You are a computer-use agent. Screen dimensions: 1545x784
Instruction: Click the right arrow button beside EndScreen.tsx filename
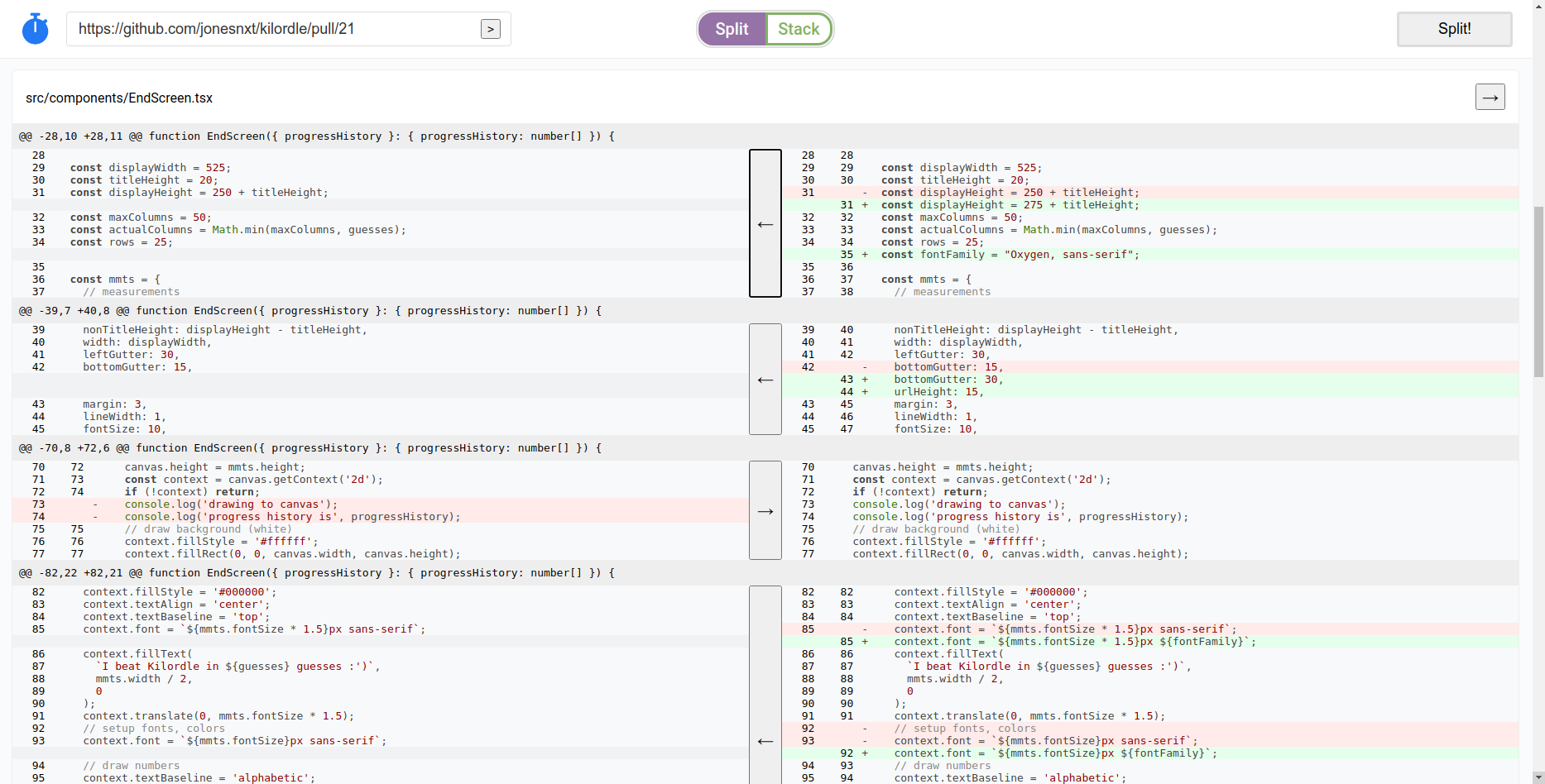pyautogui.click(x=1490, y=97)
